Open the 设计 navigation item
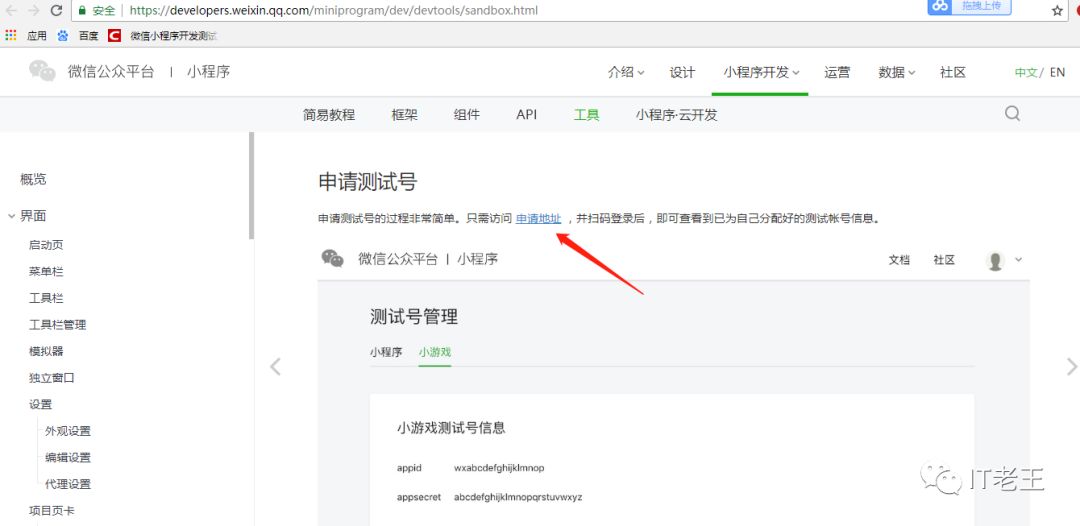 [x=682, y=72]
